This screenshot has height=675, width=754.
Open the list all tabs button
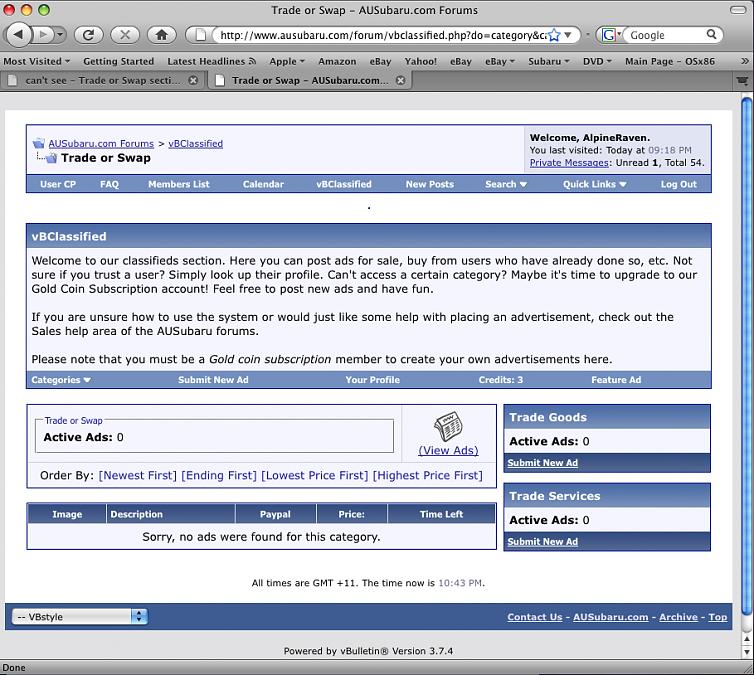742,81
